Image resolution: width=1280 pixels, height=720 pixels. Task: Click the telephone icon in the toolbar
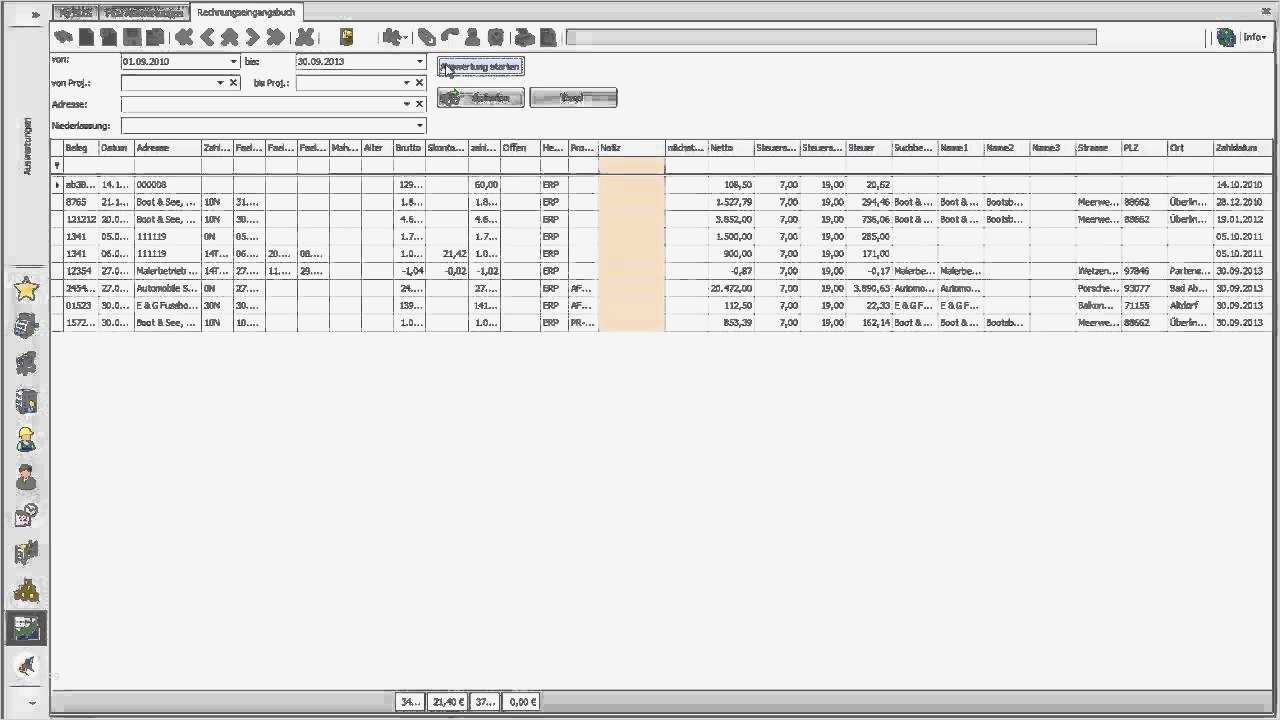448,37
